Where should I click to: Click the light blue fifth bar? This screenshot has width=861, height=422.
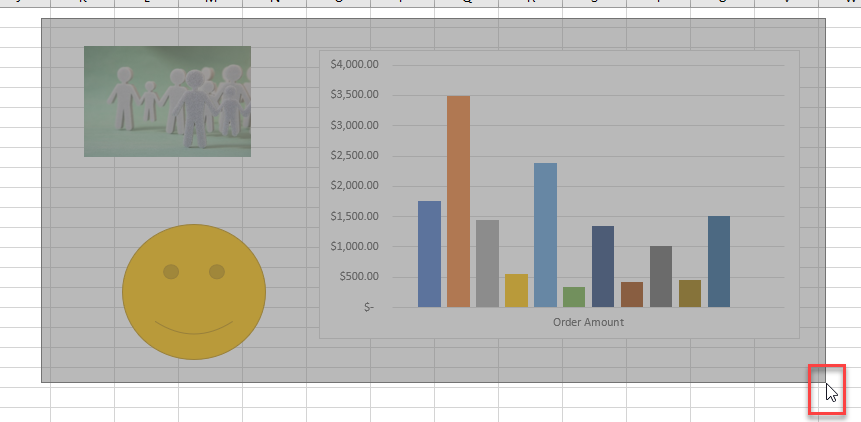[x=545, y=235]
